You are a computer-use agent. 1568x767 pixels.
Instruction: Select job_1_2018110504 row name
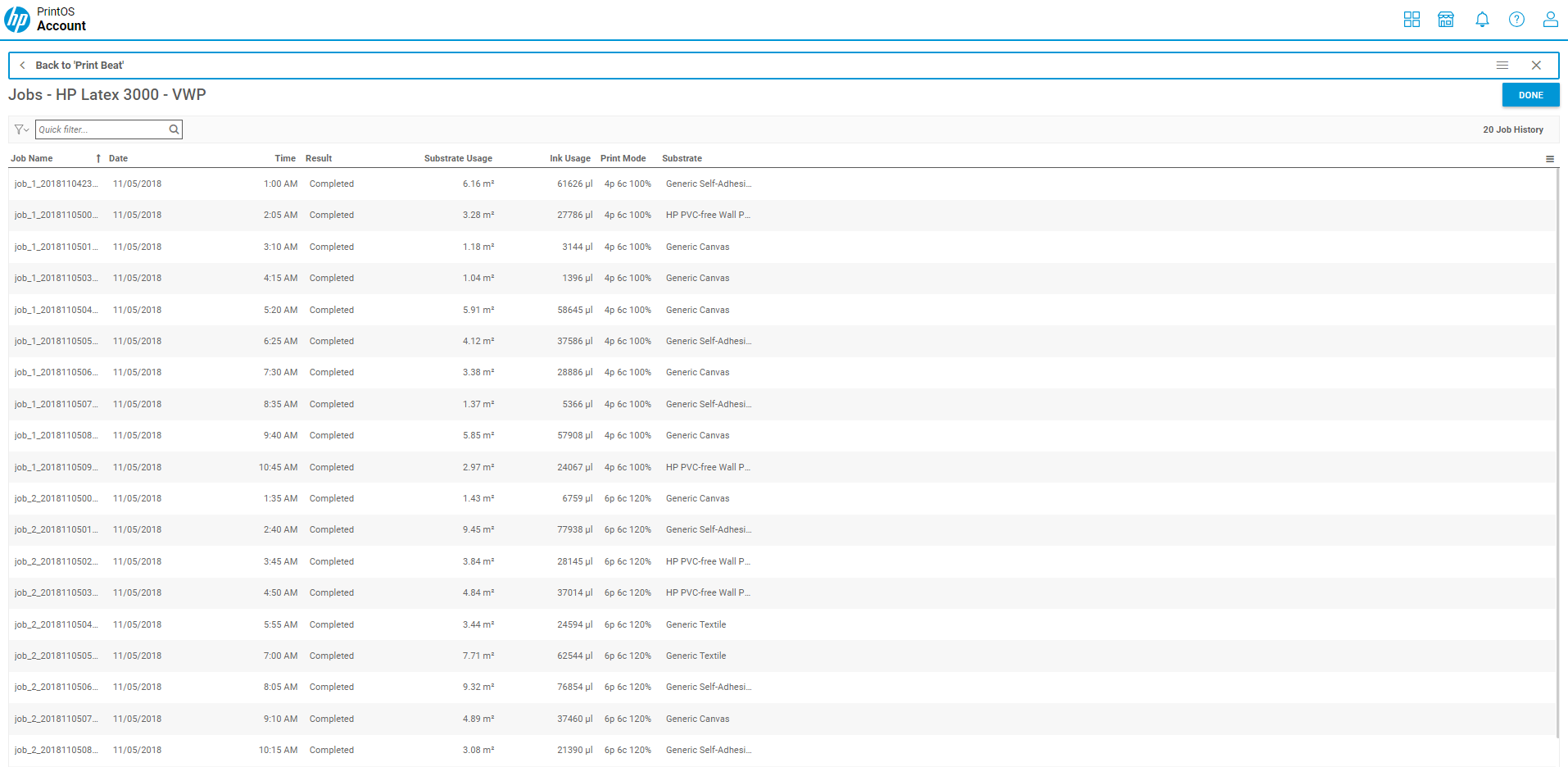tap(56, 311)
